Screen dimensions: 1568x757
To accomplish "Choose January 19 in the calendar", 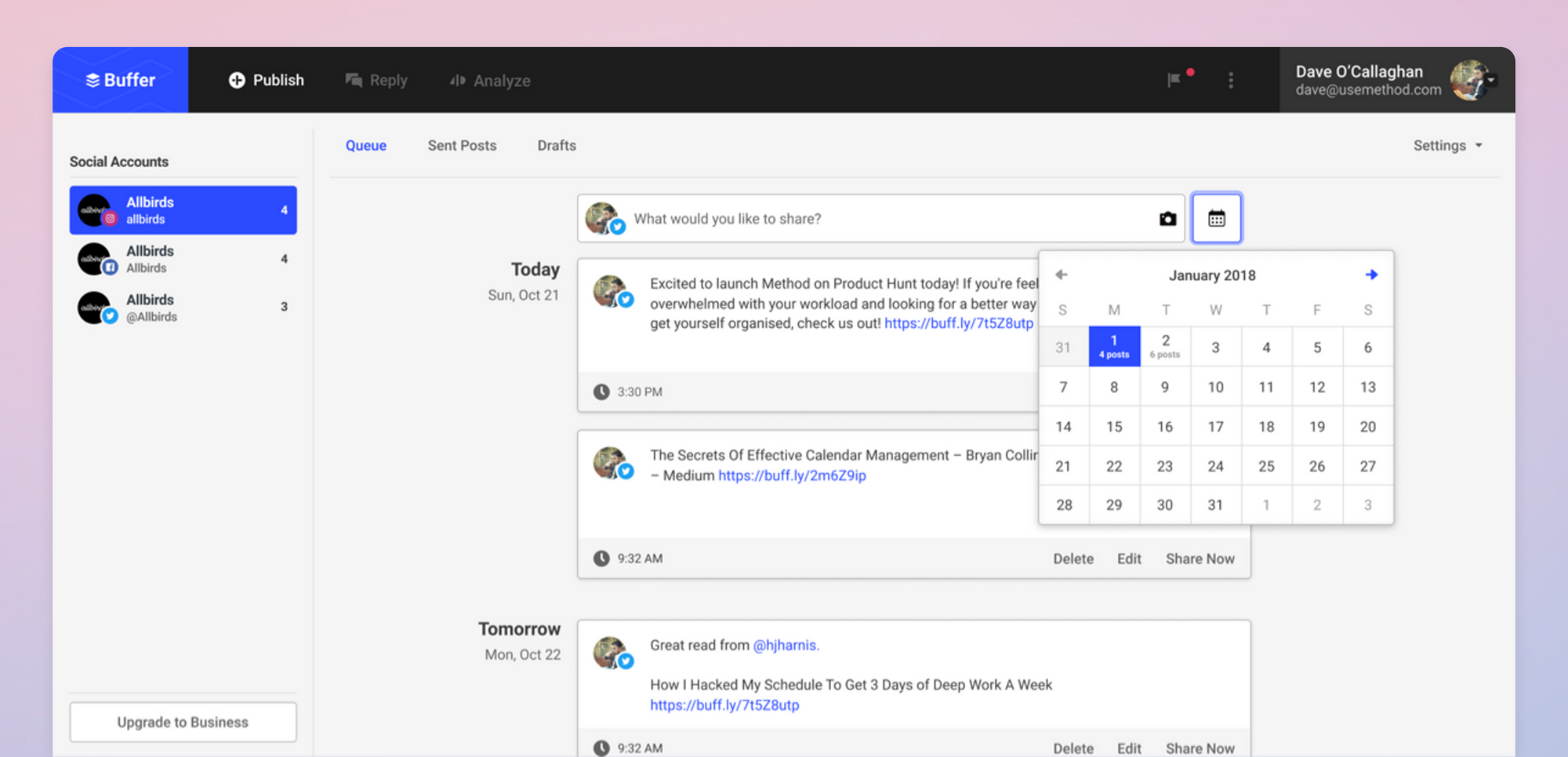I will click(x=1317, y=427).
